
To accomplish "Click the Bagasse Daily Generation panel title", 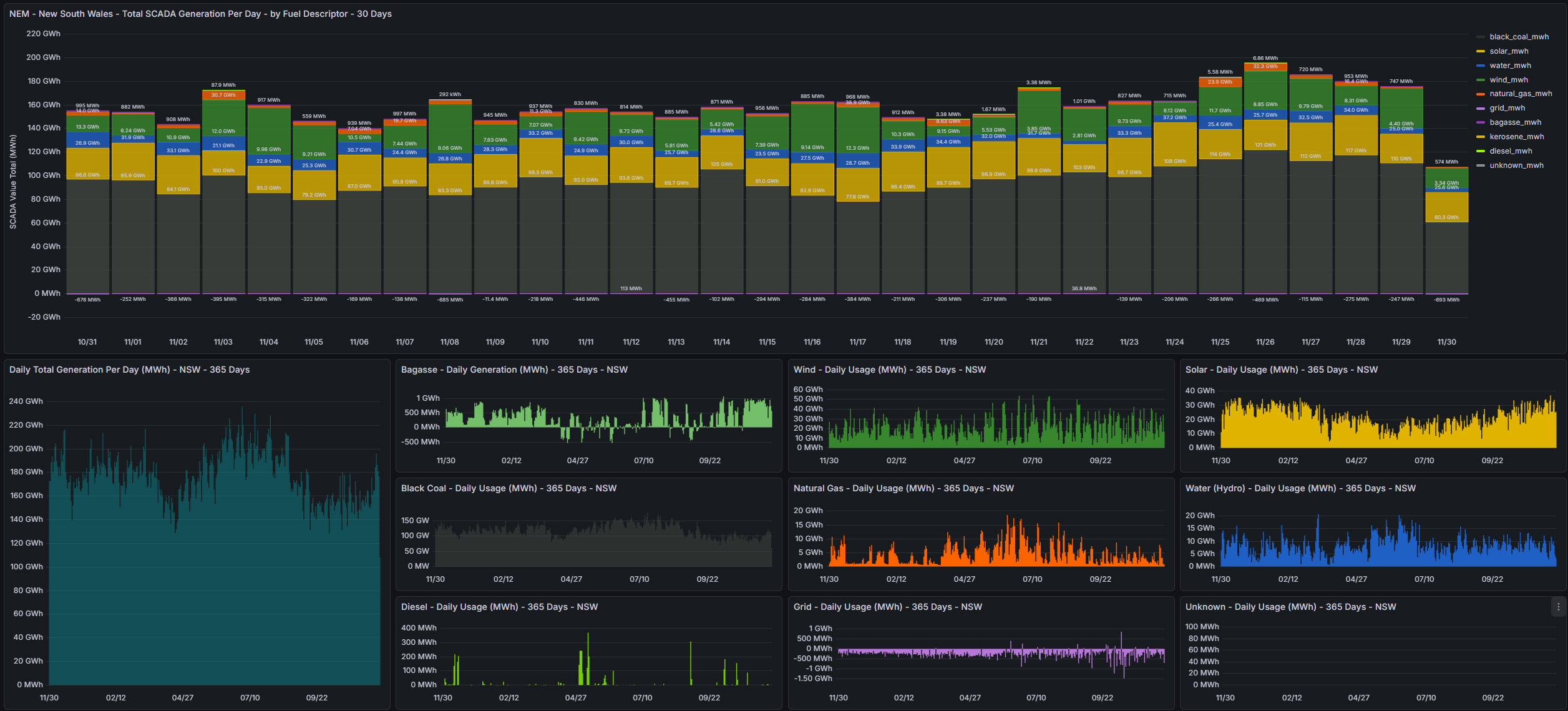I will point(514,370).
